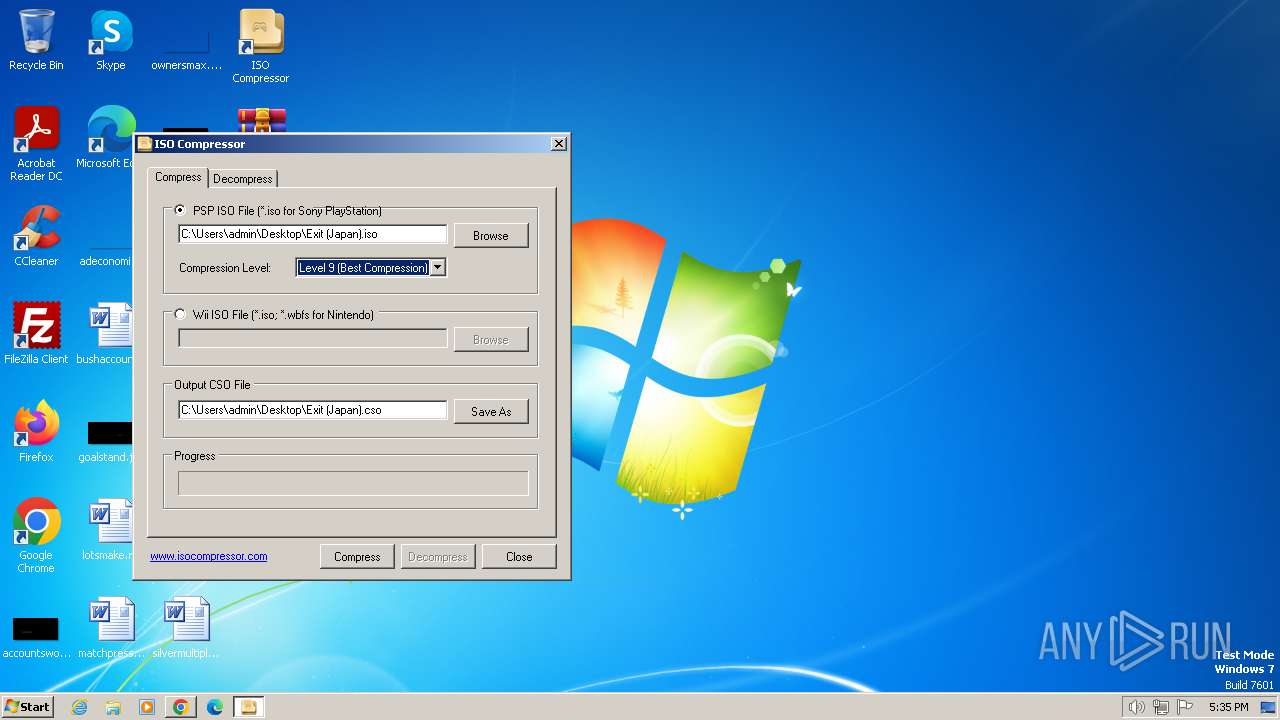
Task: Click the Progress bar
Action: click(353, 483)
